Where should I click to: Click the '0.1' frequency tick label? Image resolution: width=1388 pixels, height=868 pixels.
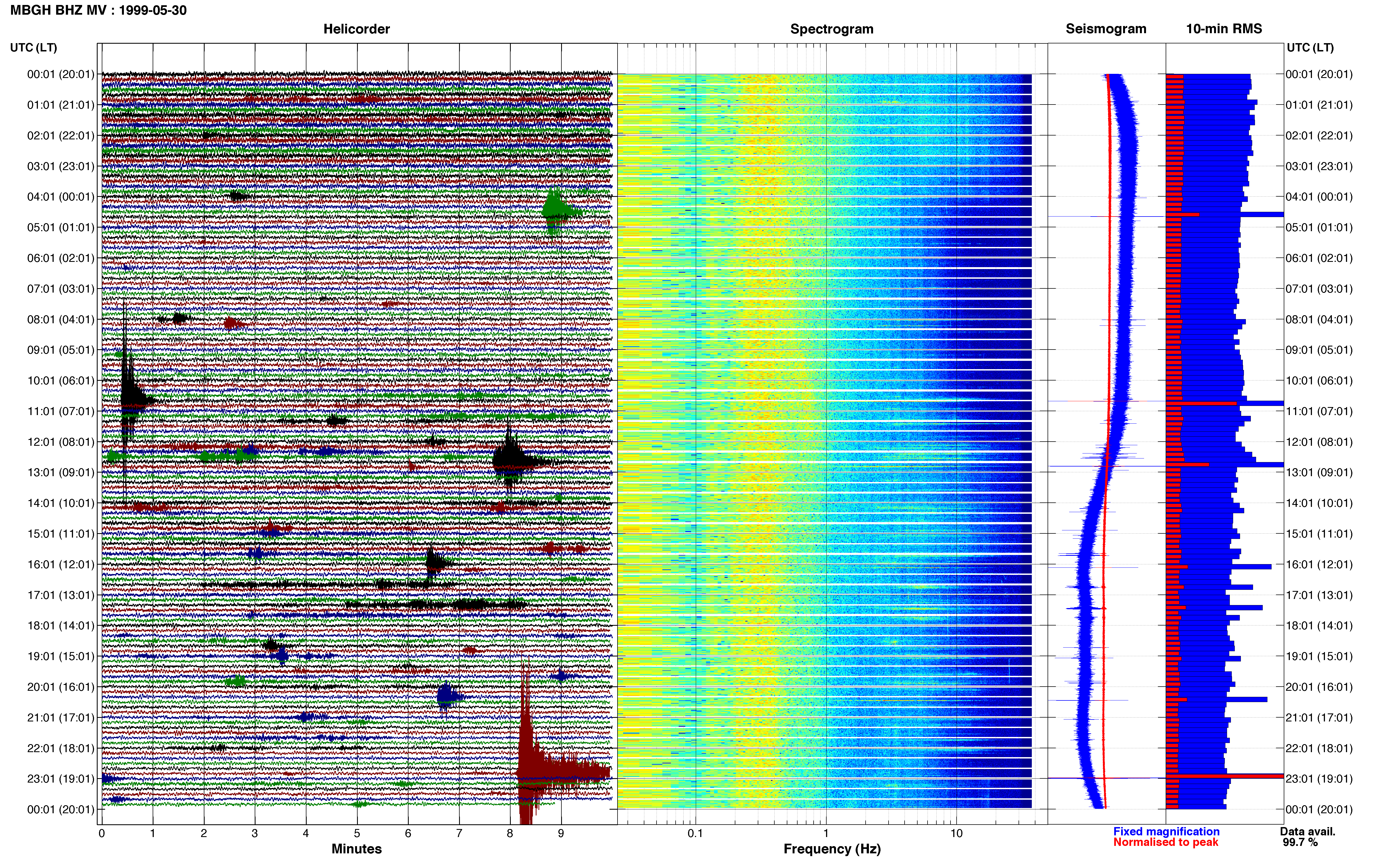click(x=695, y=833)
